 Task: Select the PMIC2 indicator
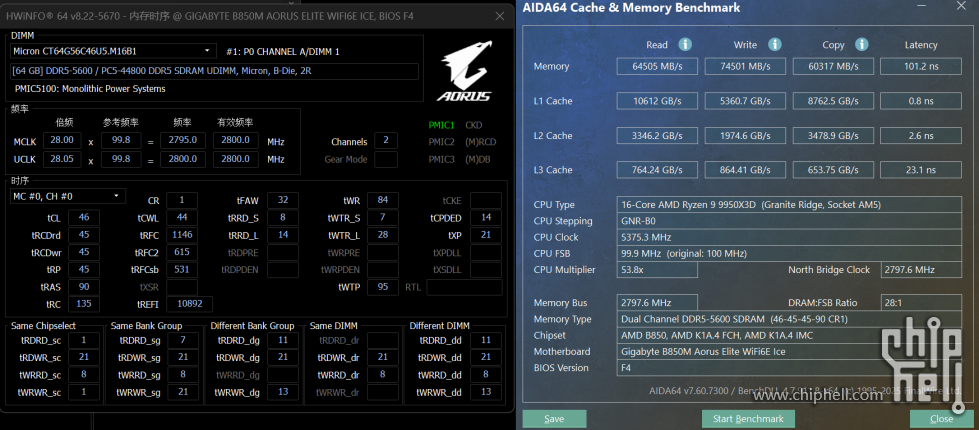[441, 142]
